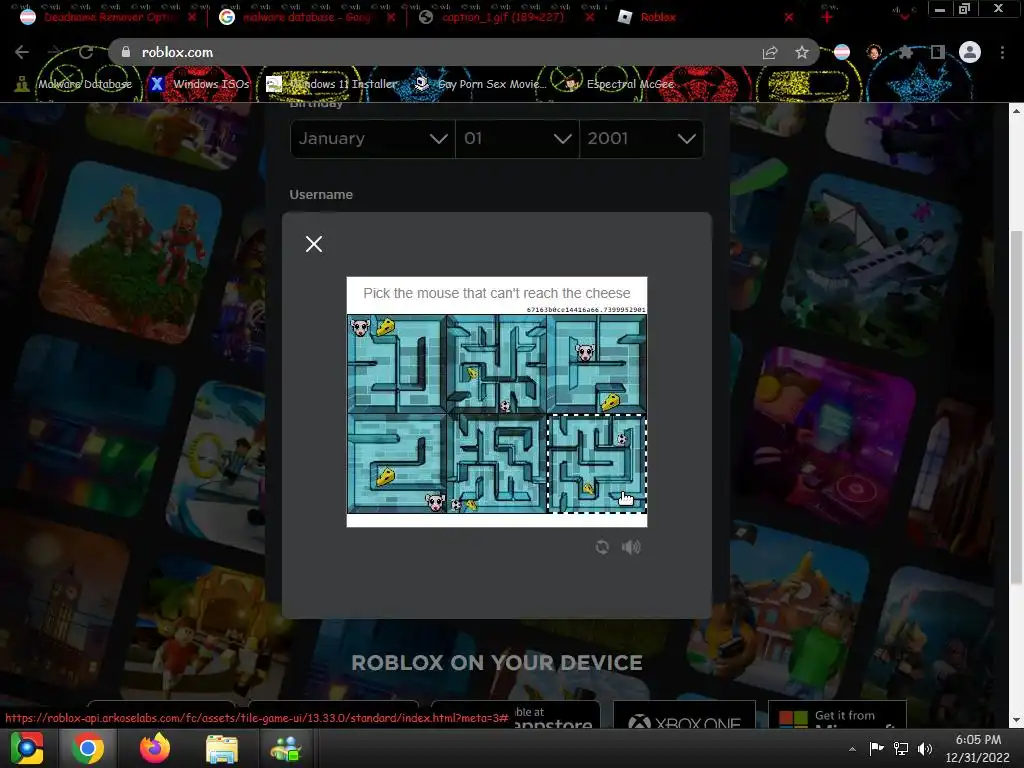1024x768 pixels.
Task: Close the caption_1.gif tab
Action: tap(590, 17)
